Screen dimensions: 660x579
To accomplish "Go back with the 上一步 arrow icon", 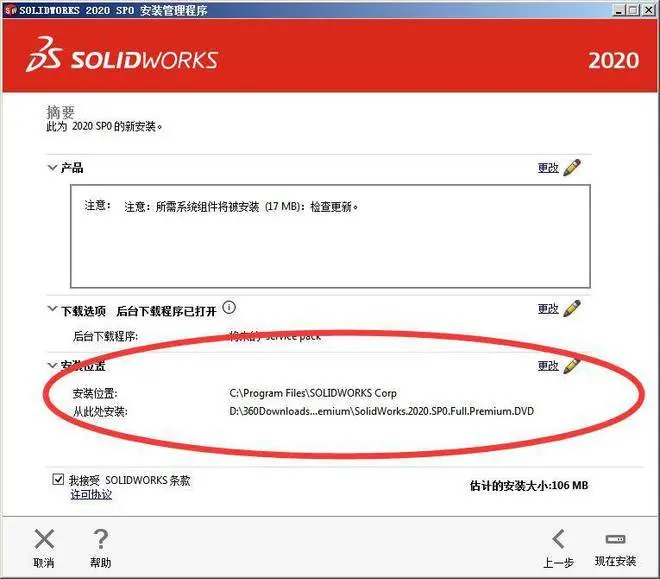I will (558, 539).
